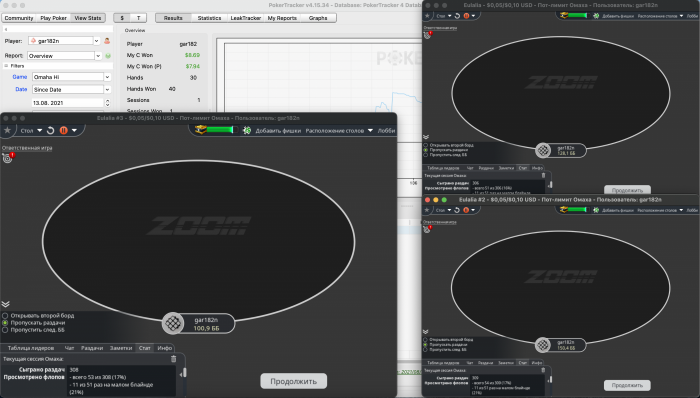Click the rebuy refresh icon in Eulalia #2 toolbar
The height and width of the screenshot is (398, 700).
(457, 210)
